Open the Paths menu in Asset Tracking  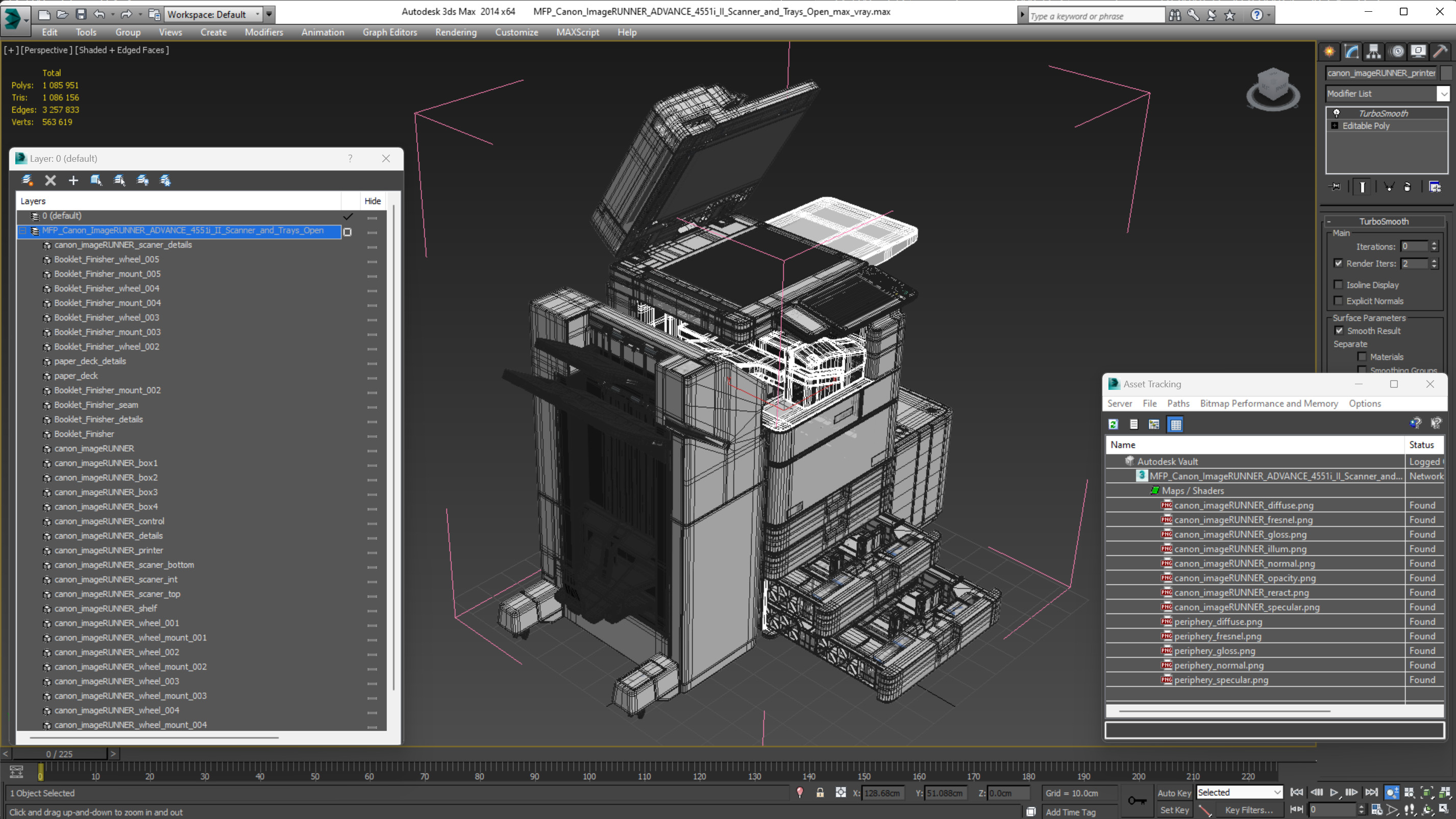(1178, 404)
